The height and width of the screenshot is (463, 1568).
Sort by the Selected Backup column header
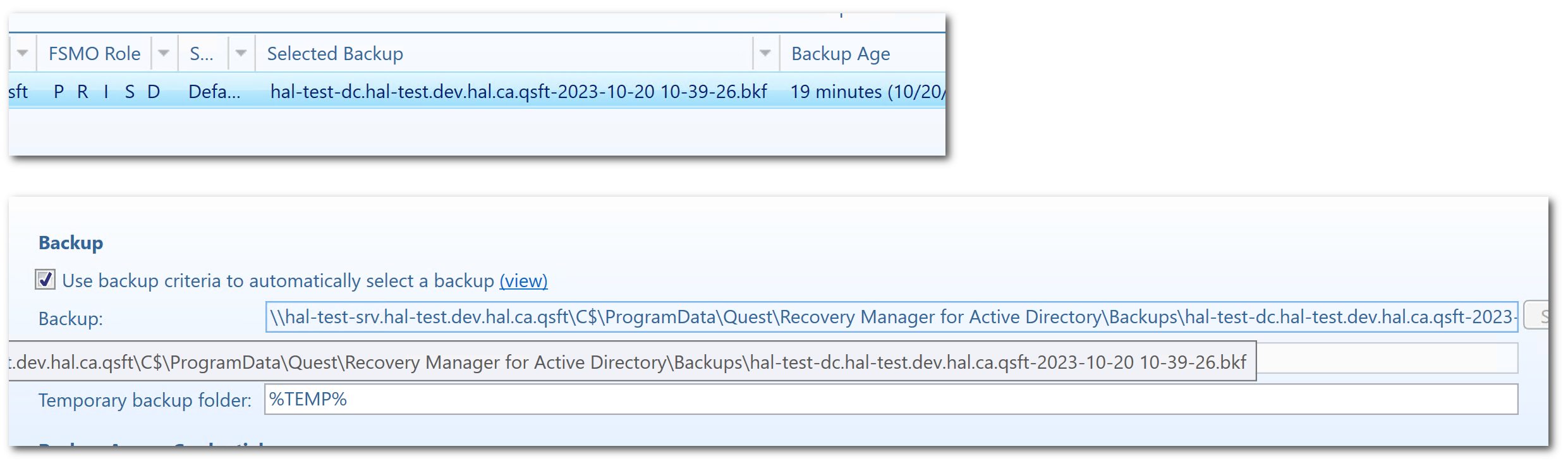coord(335,53)
